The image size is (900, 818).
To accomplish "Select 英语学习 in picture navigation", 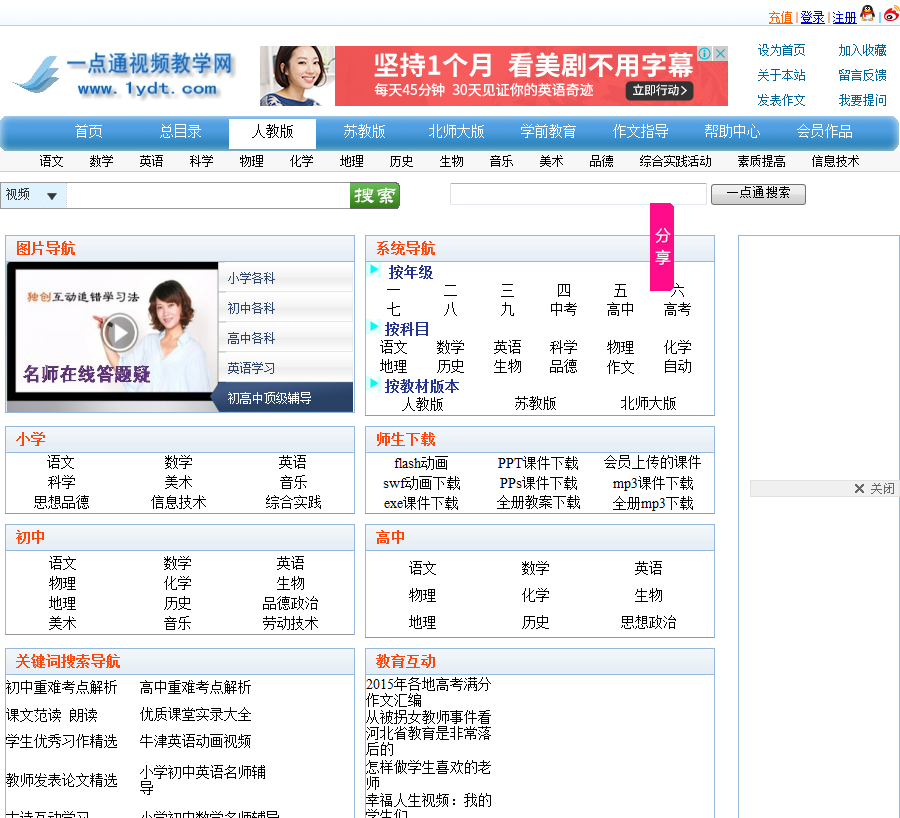I will pyautogui.click(x=285, y=367).
